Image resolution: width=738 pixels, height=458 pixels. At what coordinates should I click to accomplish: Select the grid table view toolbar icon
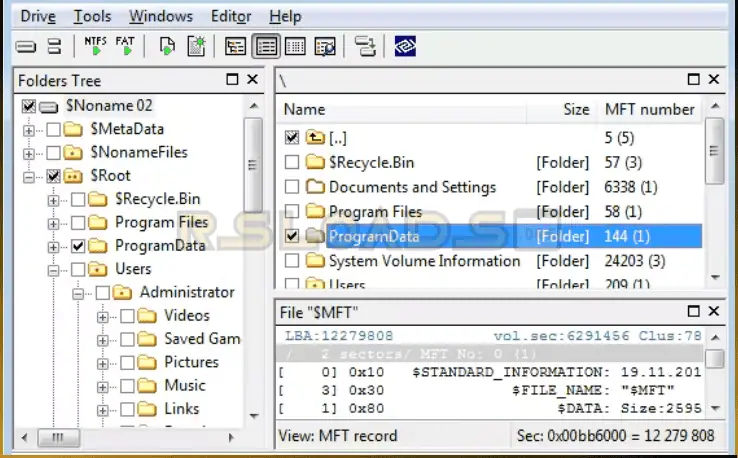295,46
